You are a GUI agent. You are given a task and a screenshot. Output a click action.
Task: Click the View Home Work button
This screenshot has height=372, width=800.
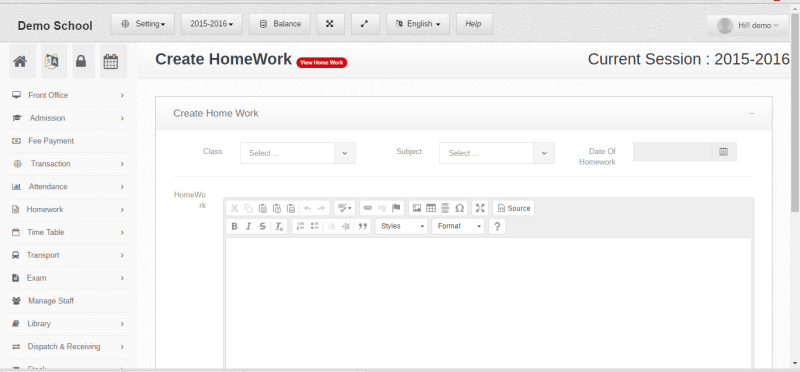pyautogui.click(x=321, y=62)
